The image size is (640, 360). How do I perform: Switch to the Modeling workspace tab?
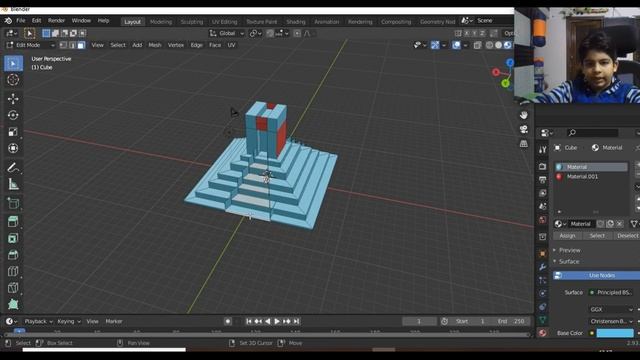click(x=161, y=22)
